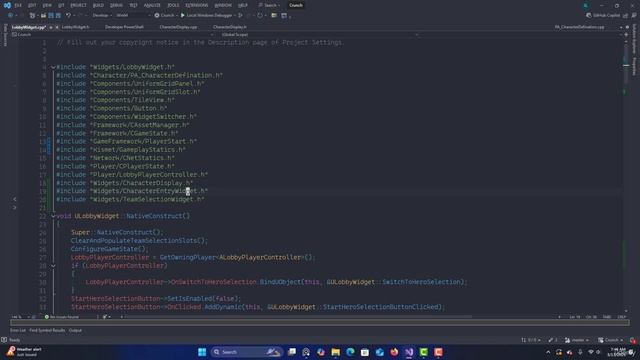
Task: Click the Visual Studio logo icon
Action: click(7, 5)
